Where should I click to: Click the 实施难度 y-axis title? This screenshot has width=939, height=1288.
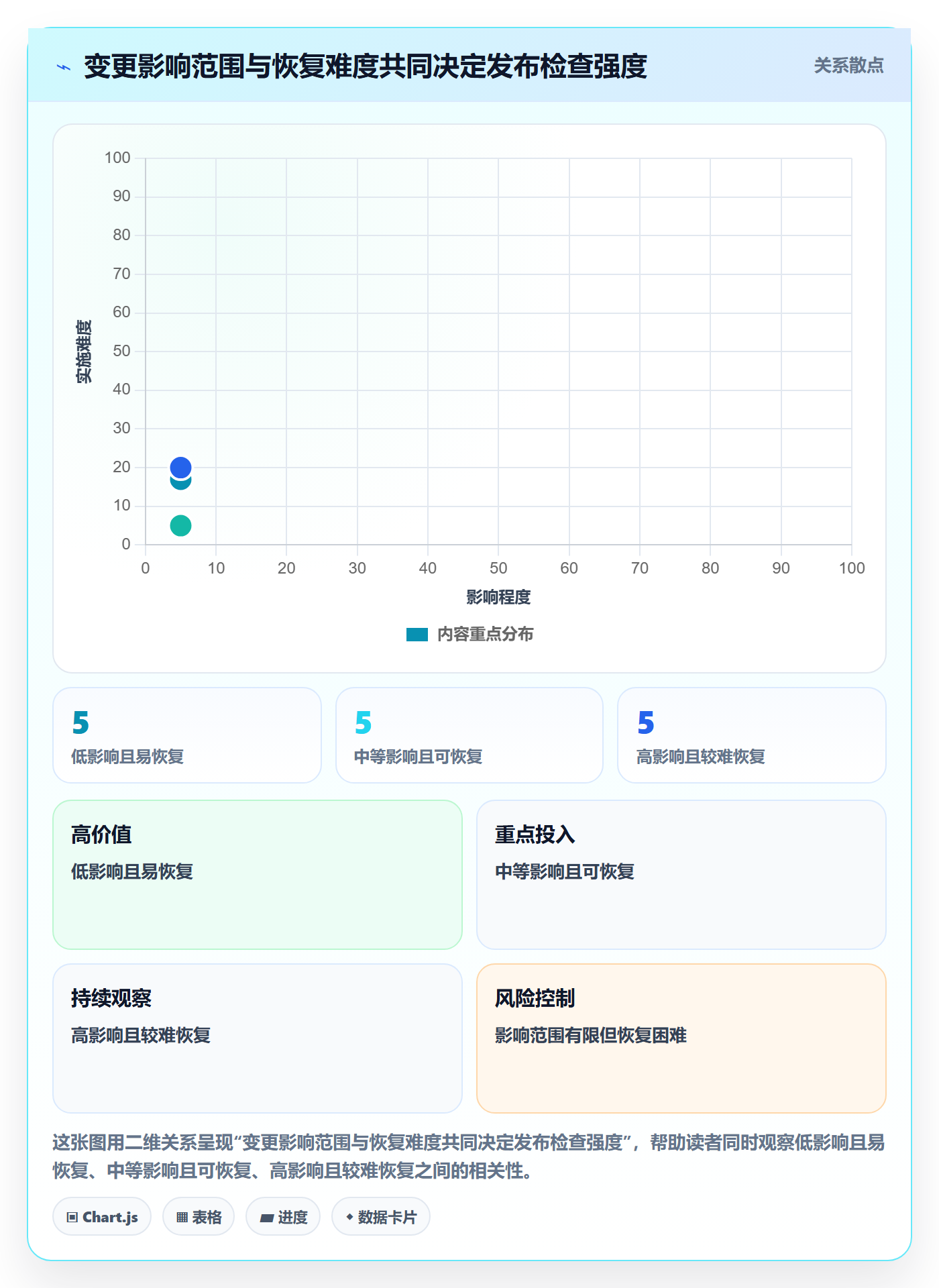click(x=84, y=352)
